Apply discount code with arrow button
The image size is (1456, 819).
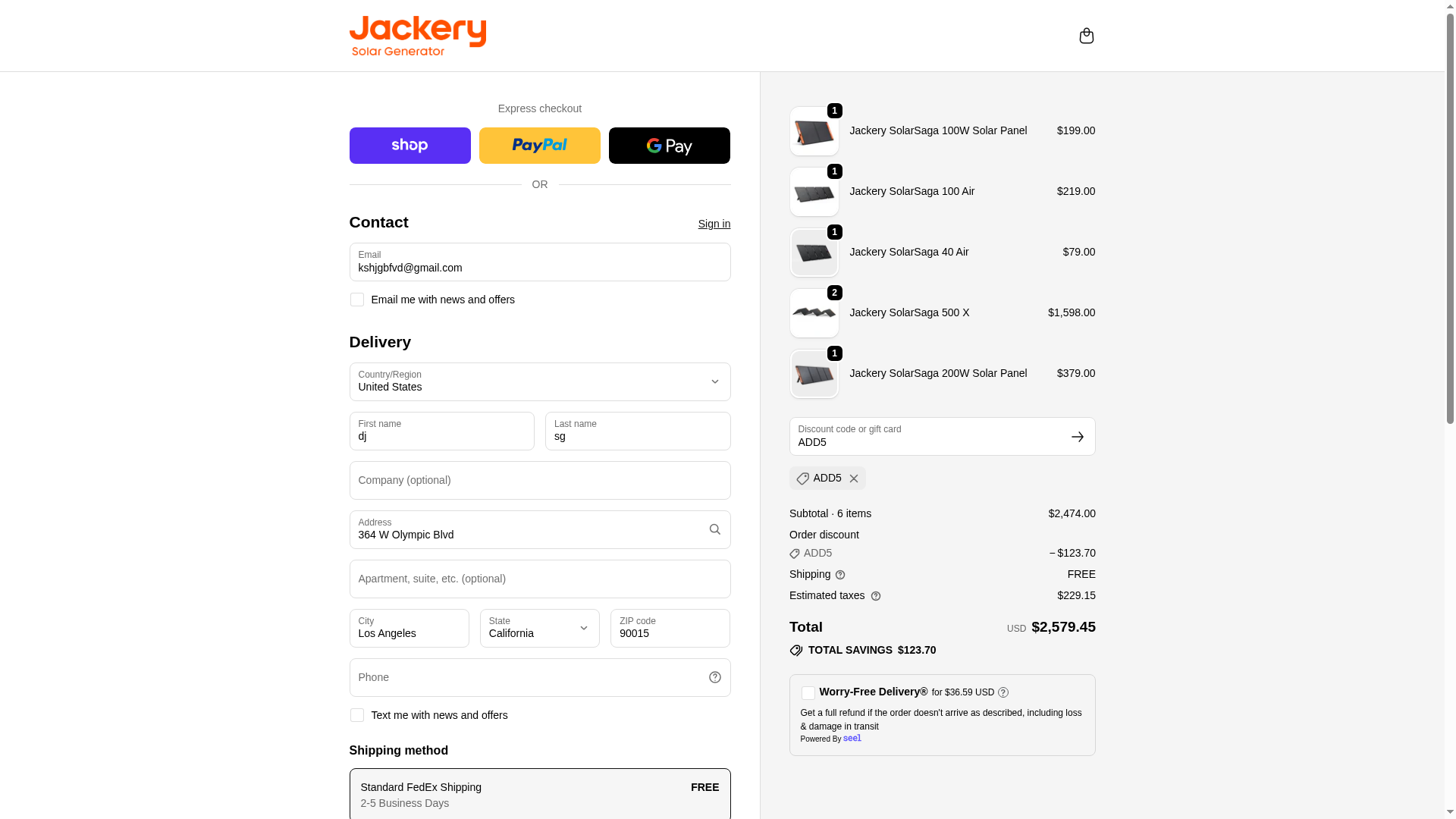pyautogui.click(x=1077, y=437)
